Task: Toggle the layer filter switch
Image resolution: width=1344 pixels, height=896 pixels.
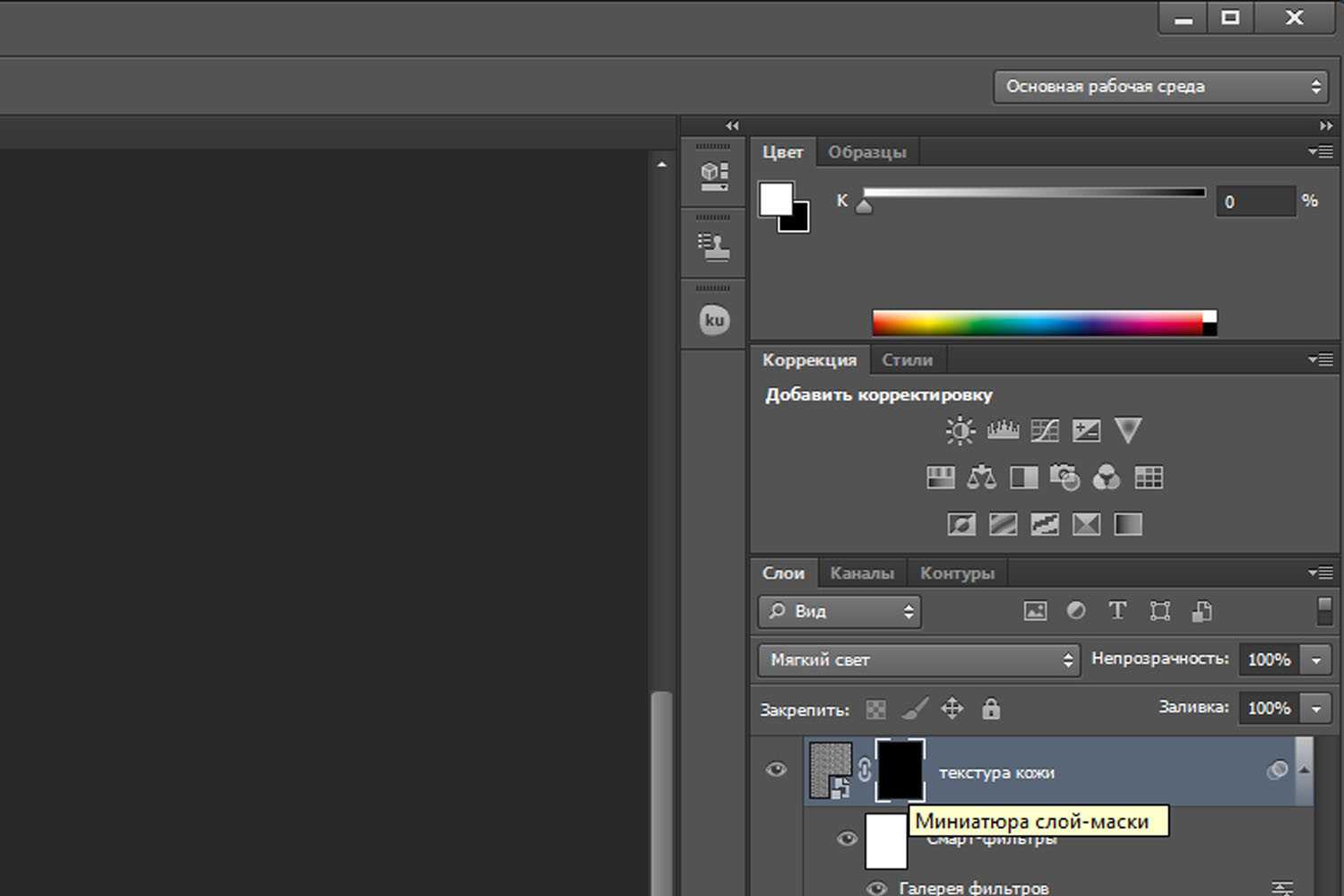Action: (1324, 611)
